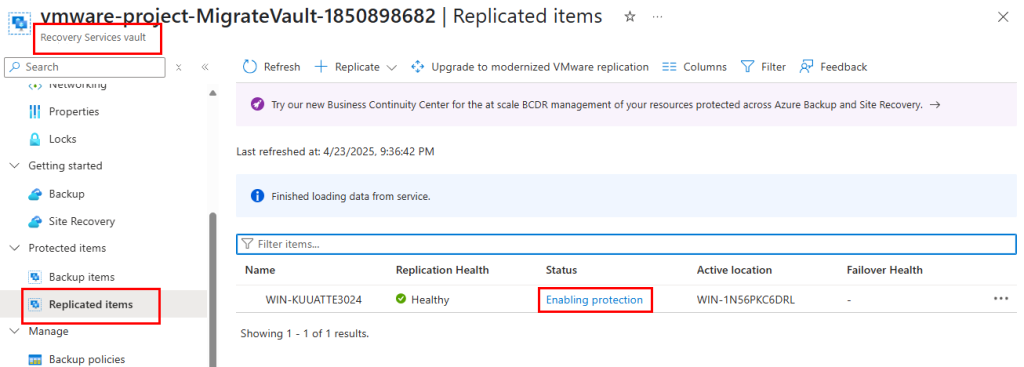Open Locks in the sidebar

click(x=63, y=139)
